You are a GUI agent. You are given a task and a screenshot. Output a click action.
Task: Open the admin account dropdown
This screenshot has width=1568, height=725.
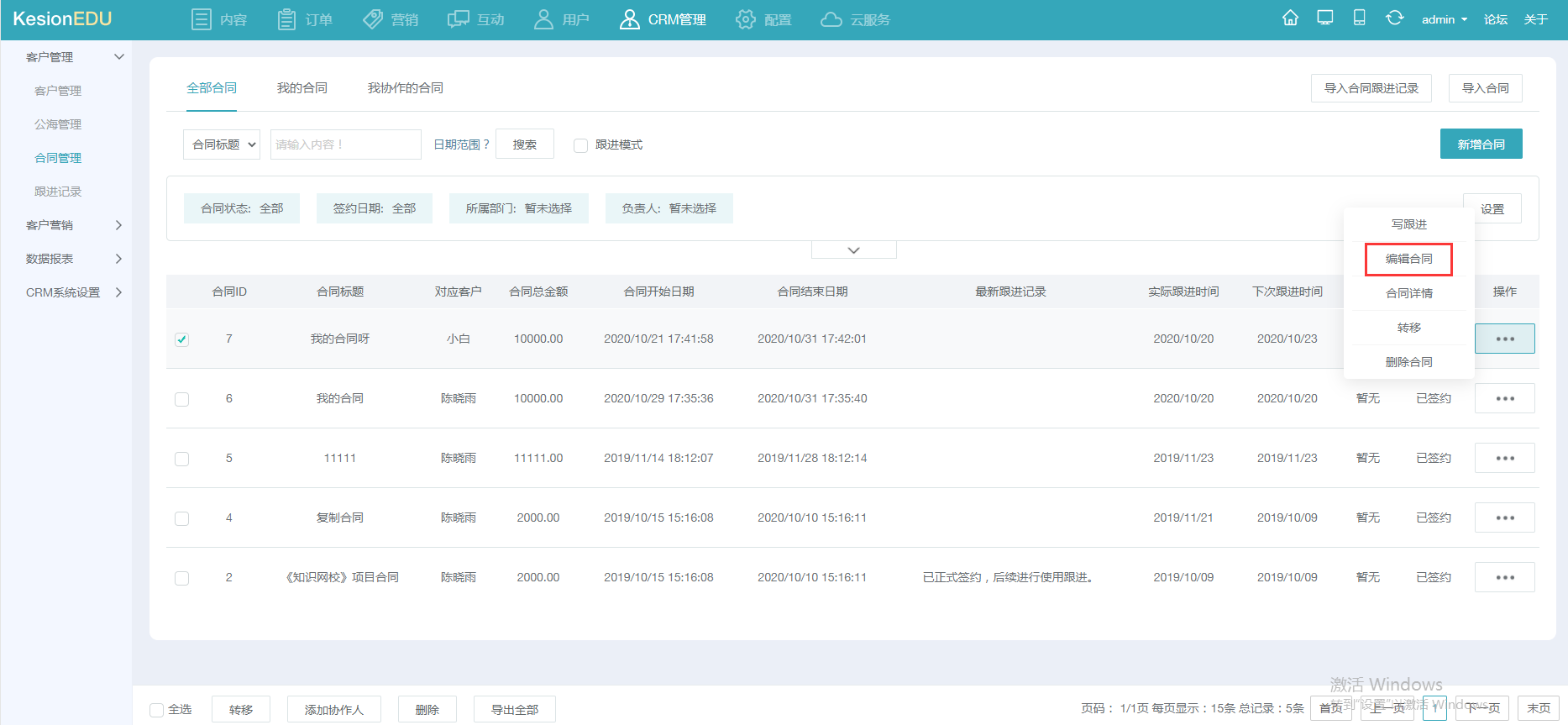pyautogui.click(x=1445, y=19)
